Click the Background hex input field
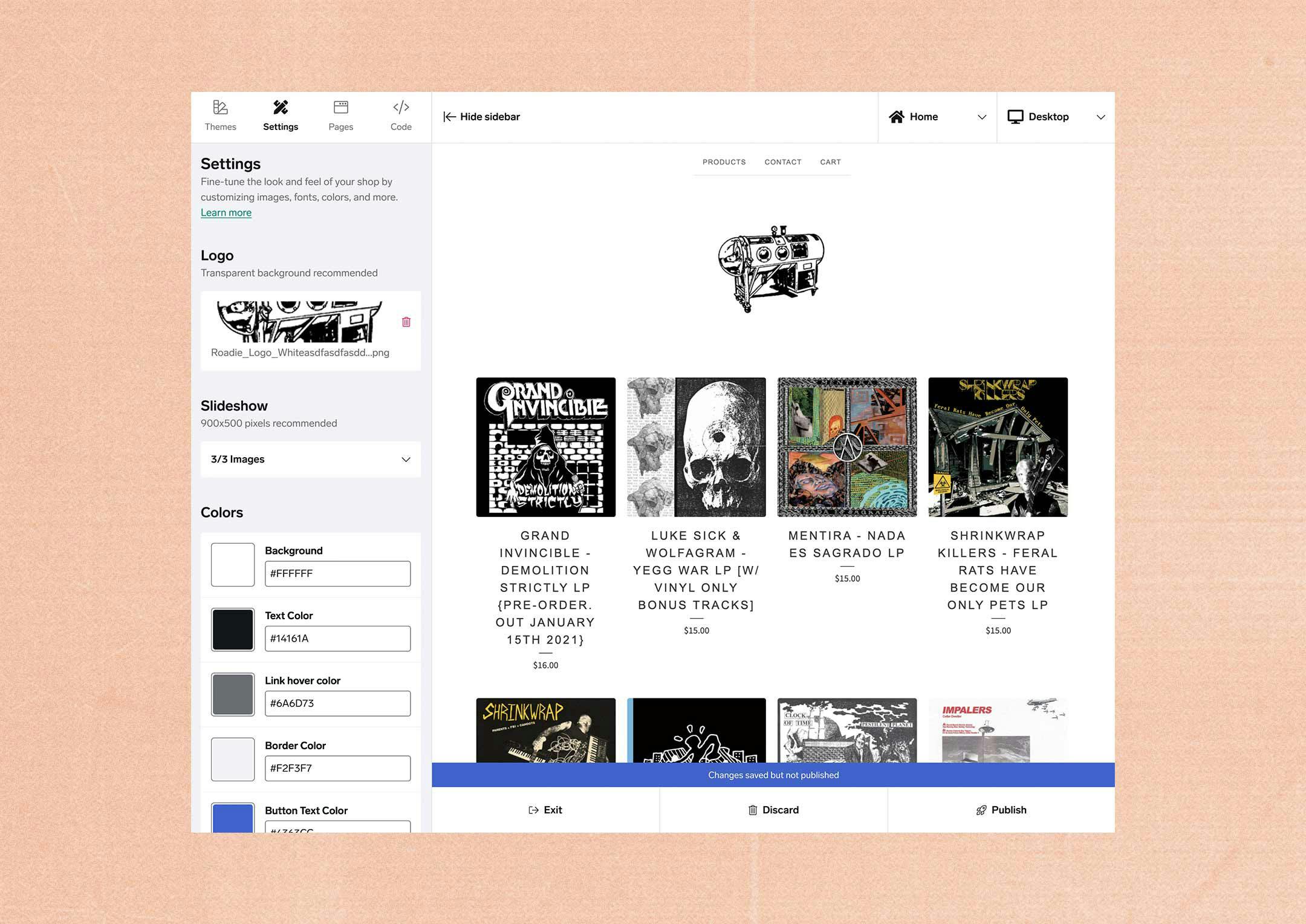 (x=337, y=573)
